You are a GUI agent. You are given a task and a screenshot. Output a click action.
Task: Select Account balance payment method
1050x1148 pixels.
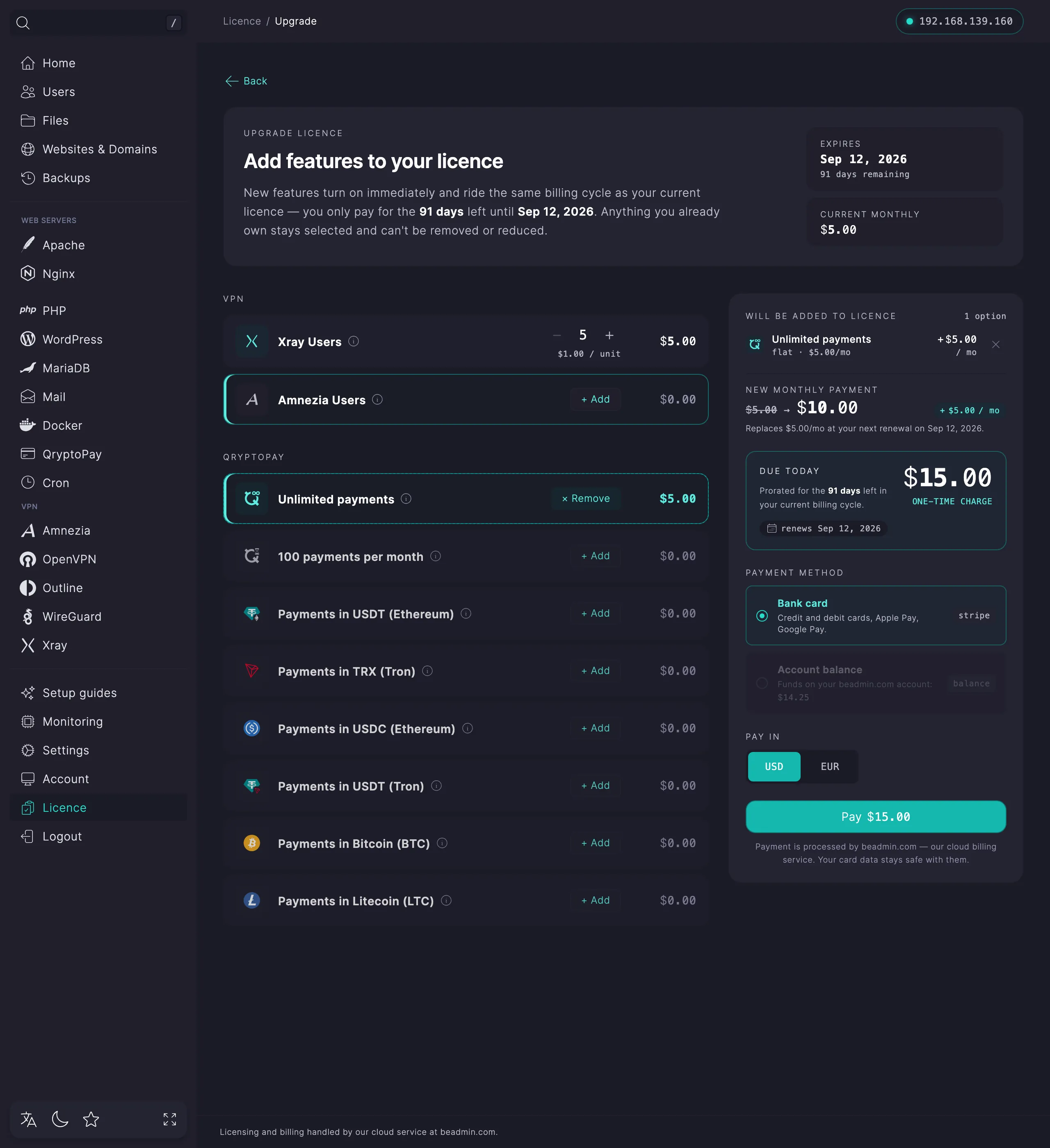pyautogui.click(x=876, y=683)
